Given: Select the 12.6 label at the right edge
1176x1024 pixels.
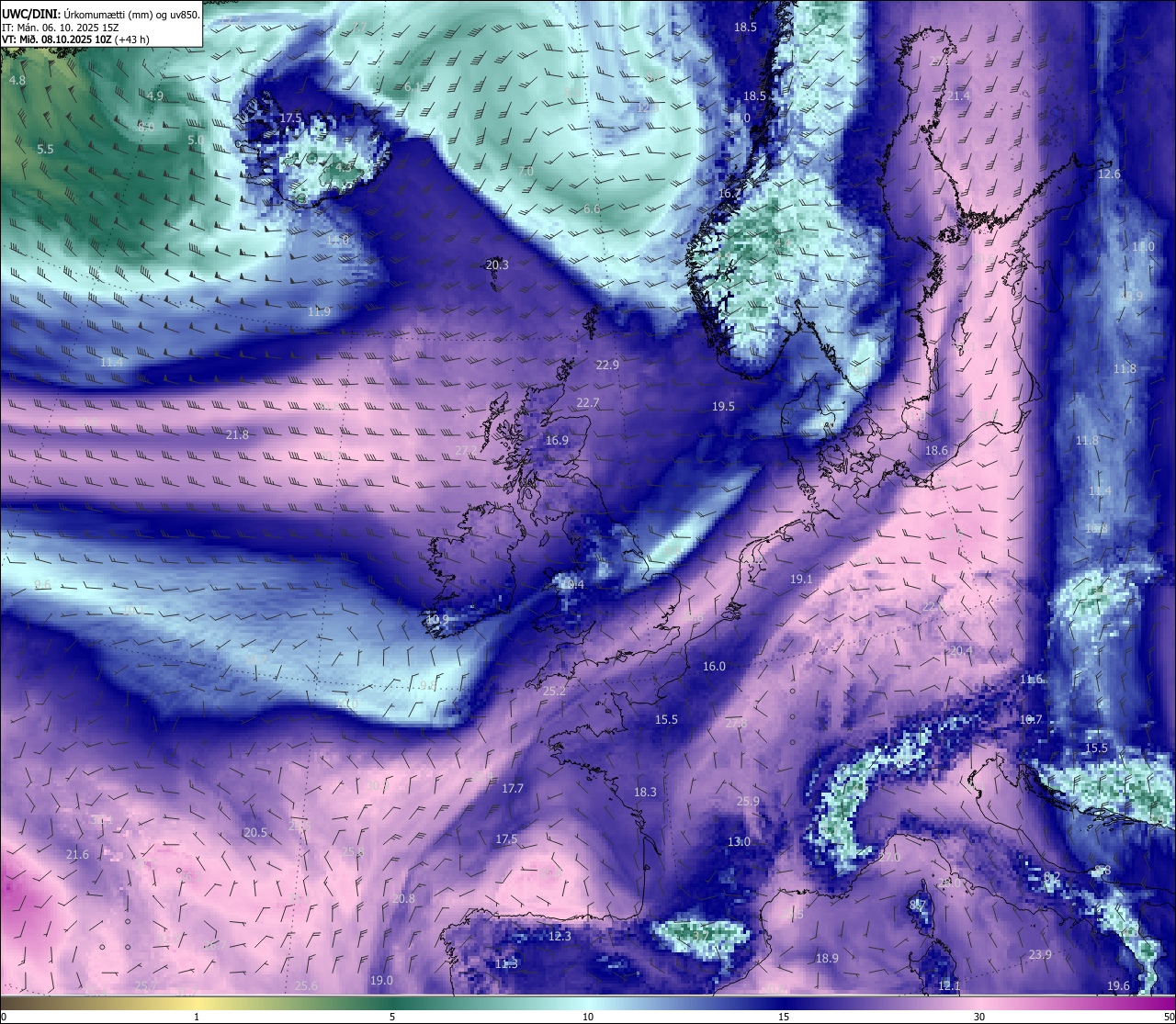Looking at the screenshot, I should tap(1109, 174).
